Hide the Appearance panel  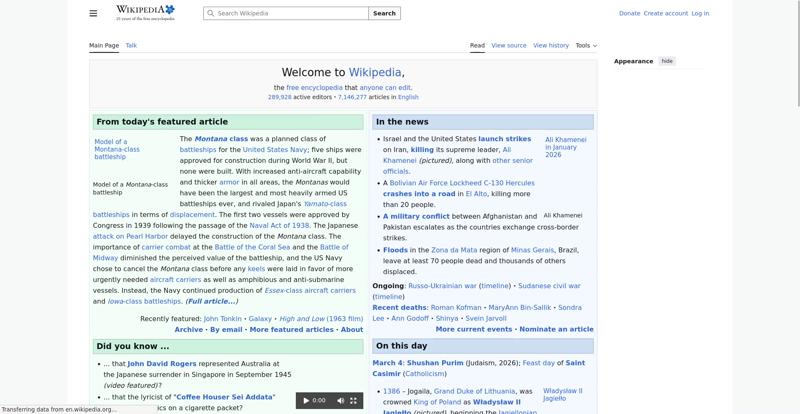(667, 61)
